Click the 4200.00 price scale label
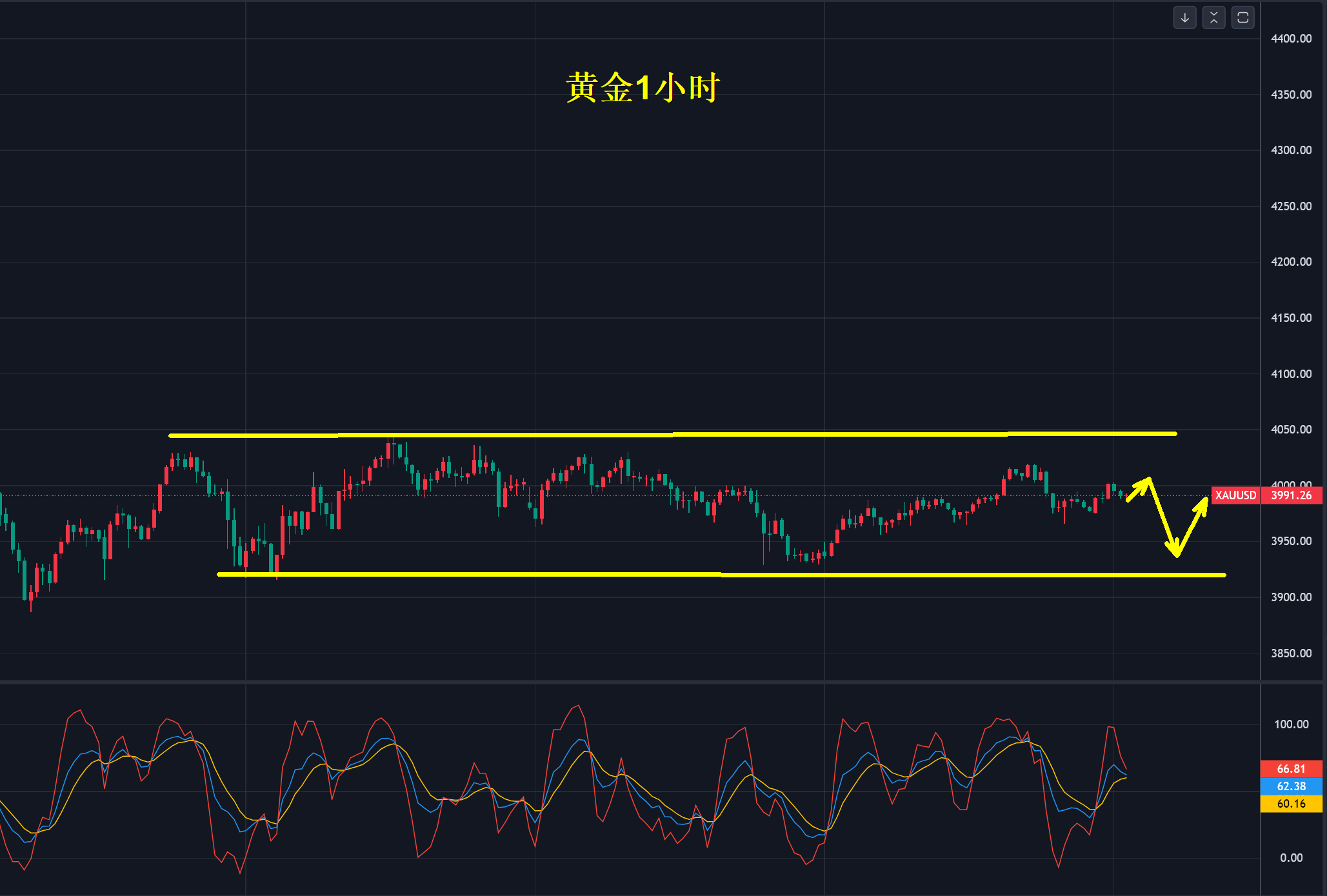This screenshot has height=896, width=1327. 1291,262
